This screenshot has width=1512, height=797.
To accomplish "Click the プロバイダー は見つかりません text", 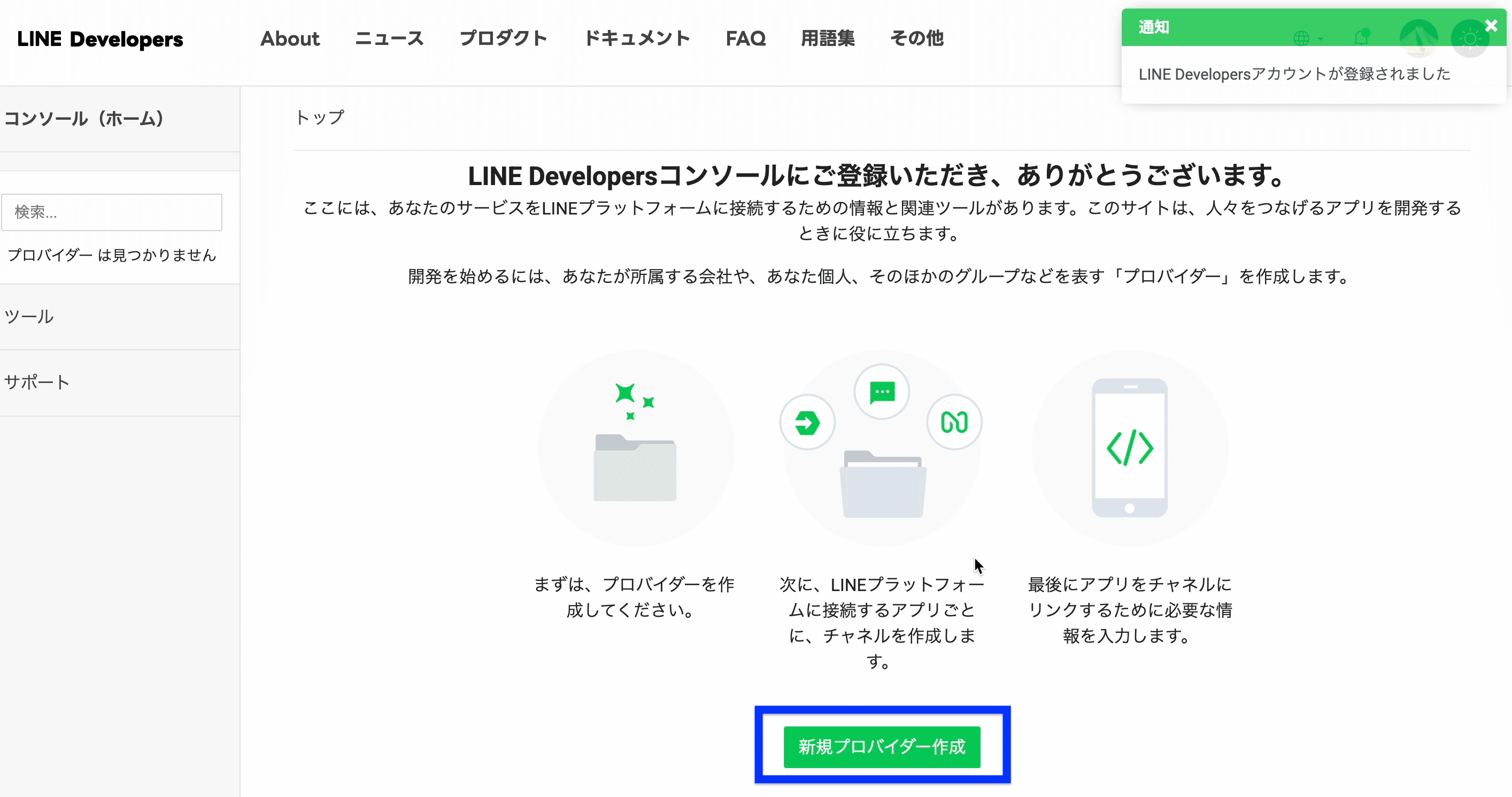I will [x=112, y=255].
